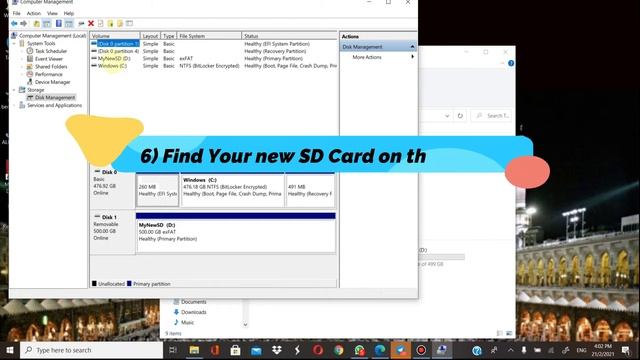Click the black Unallocated legend swatch
Image resolution: width=640 pixels, height=360 pixels.
point(94,284)
